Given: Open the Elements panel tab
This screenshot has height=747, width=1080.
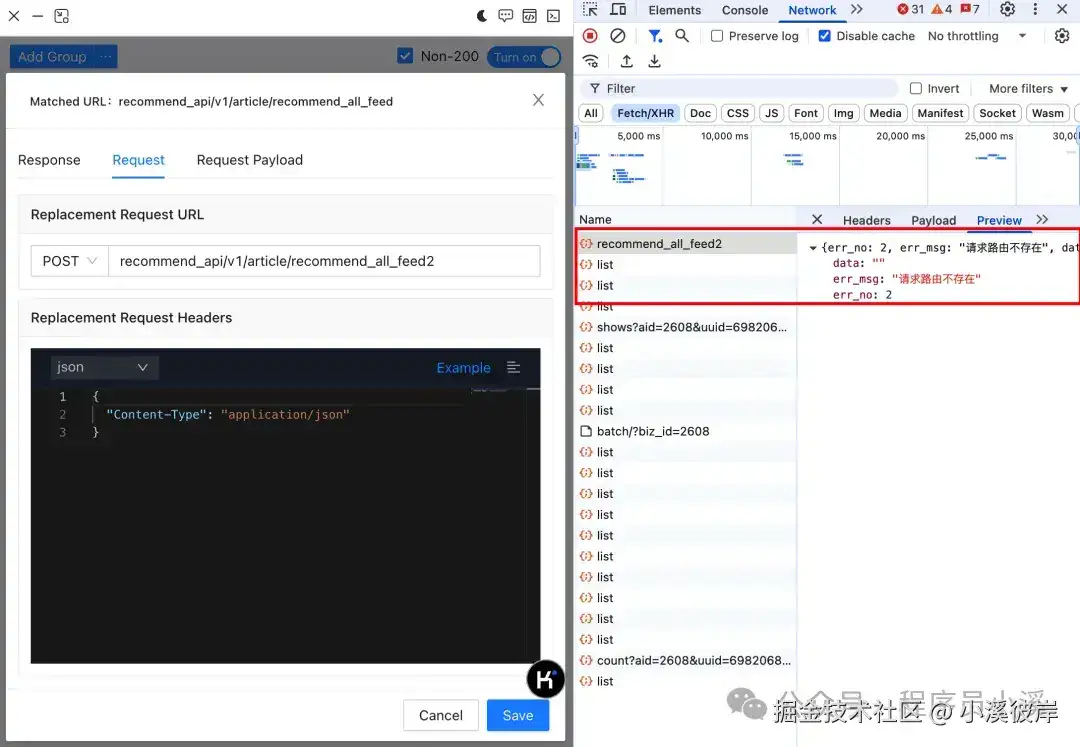Looking at the screenshot, I should pos(674,10).
